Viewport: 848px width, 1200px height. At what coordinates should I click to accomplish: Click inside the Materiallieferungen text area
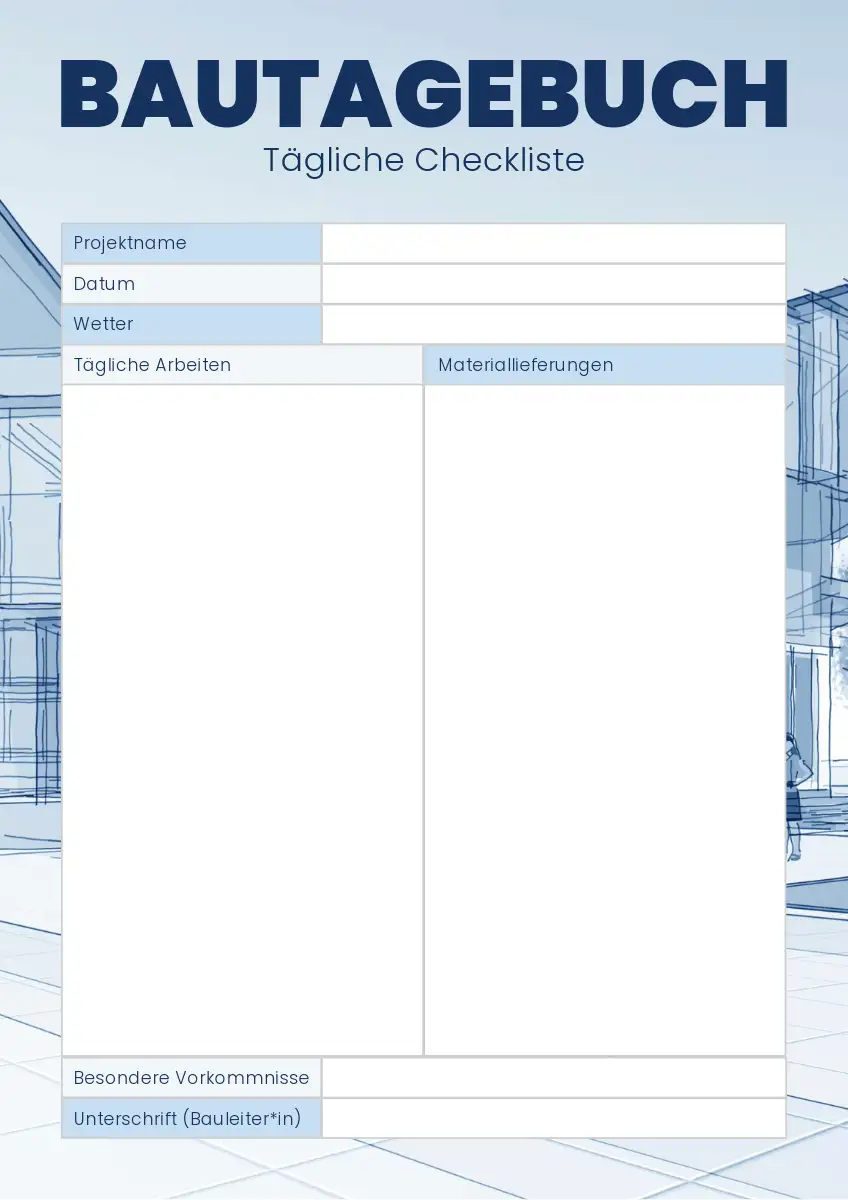[604, 718]
